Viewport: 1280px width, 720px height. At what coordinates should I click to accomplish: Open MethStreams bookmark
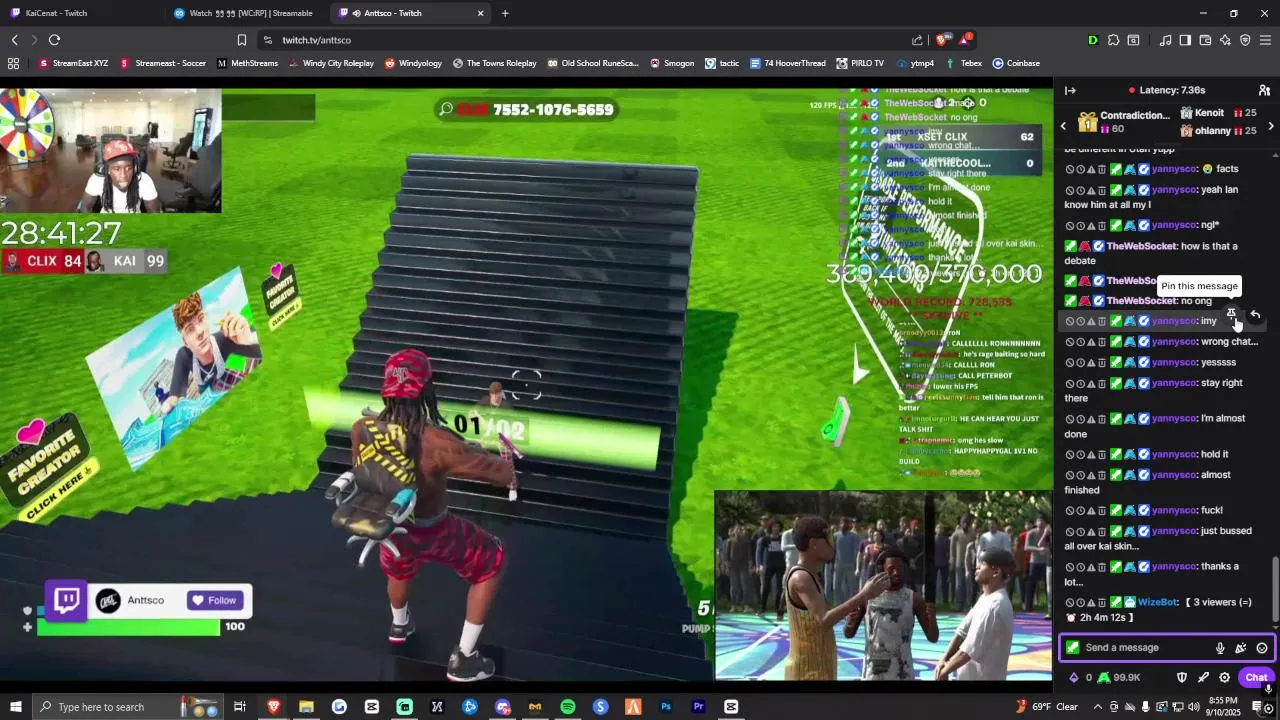tap(246, 63)
